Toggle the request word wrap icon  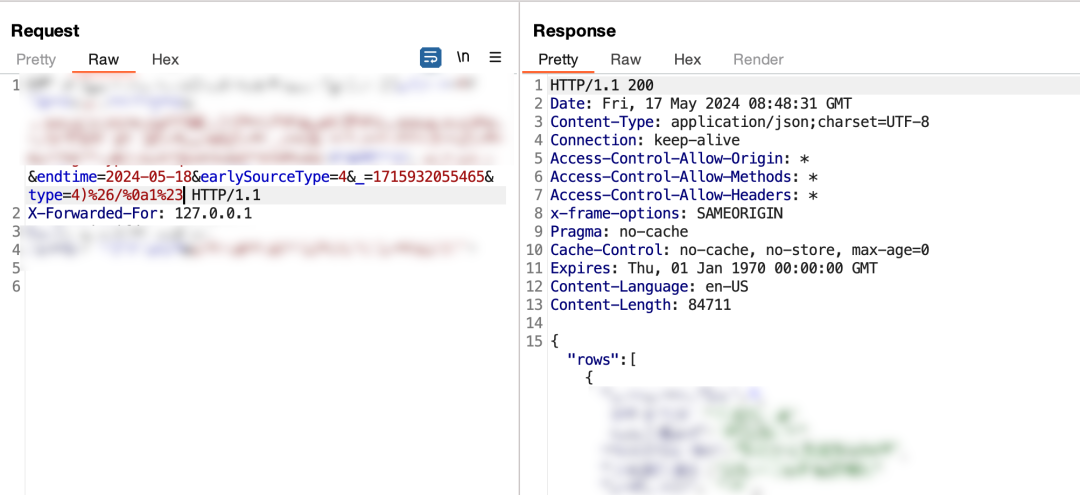point(430,58)
